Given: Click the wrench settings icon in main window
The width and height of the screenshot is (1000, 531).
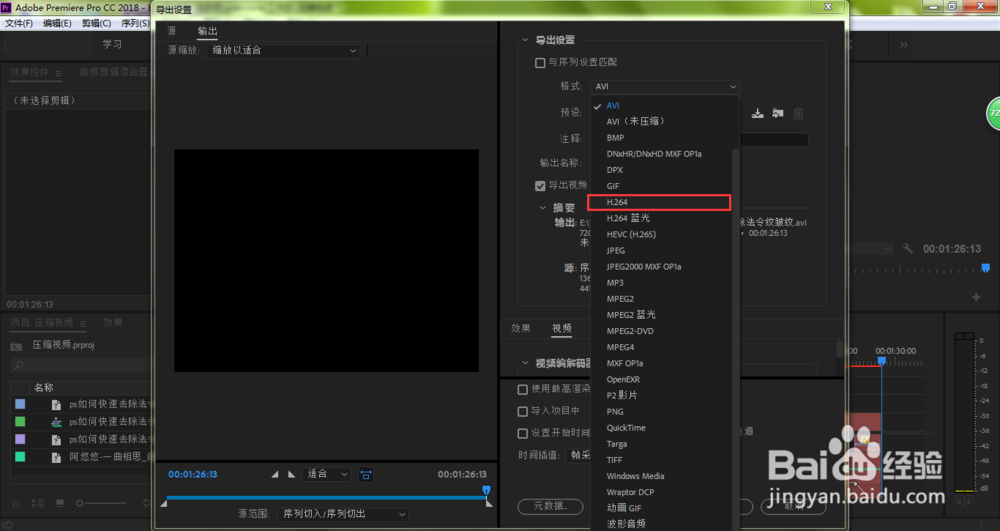Looking at the screenshot, I should click(x=908, y=249).
